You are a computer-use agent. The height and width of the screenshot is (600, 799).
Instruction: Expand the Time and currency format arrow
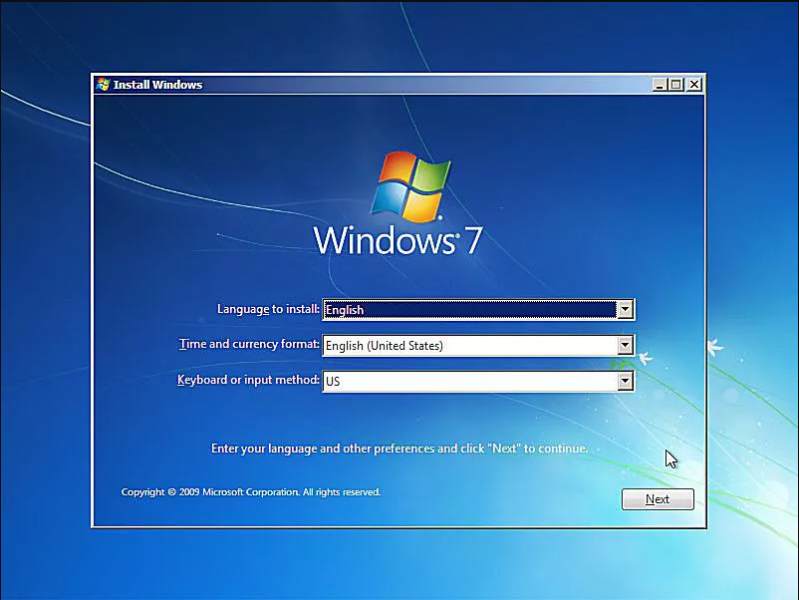click(625, 346)
